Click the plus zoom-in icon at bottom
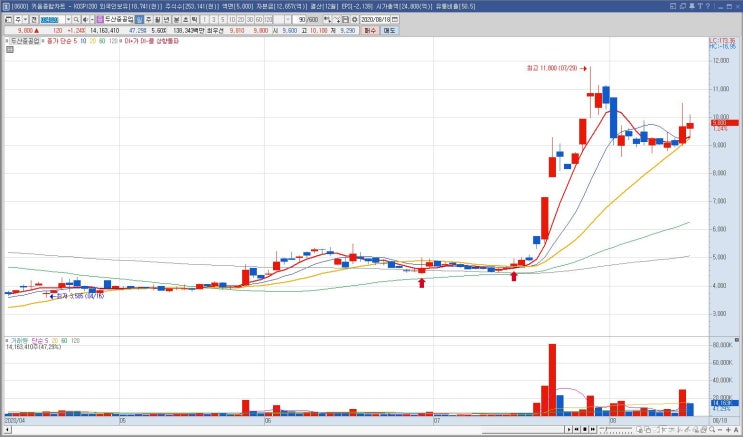743x437 pixels. [x=728, y=430]
